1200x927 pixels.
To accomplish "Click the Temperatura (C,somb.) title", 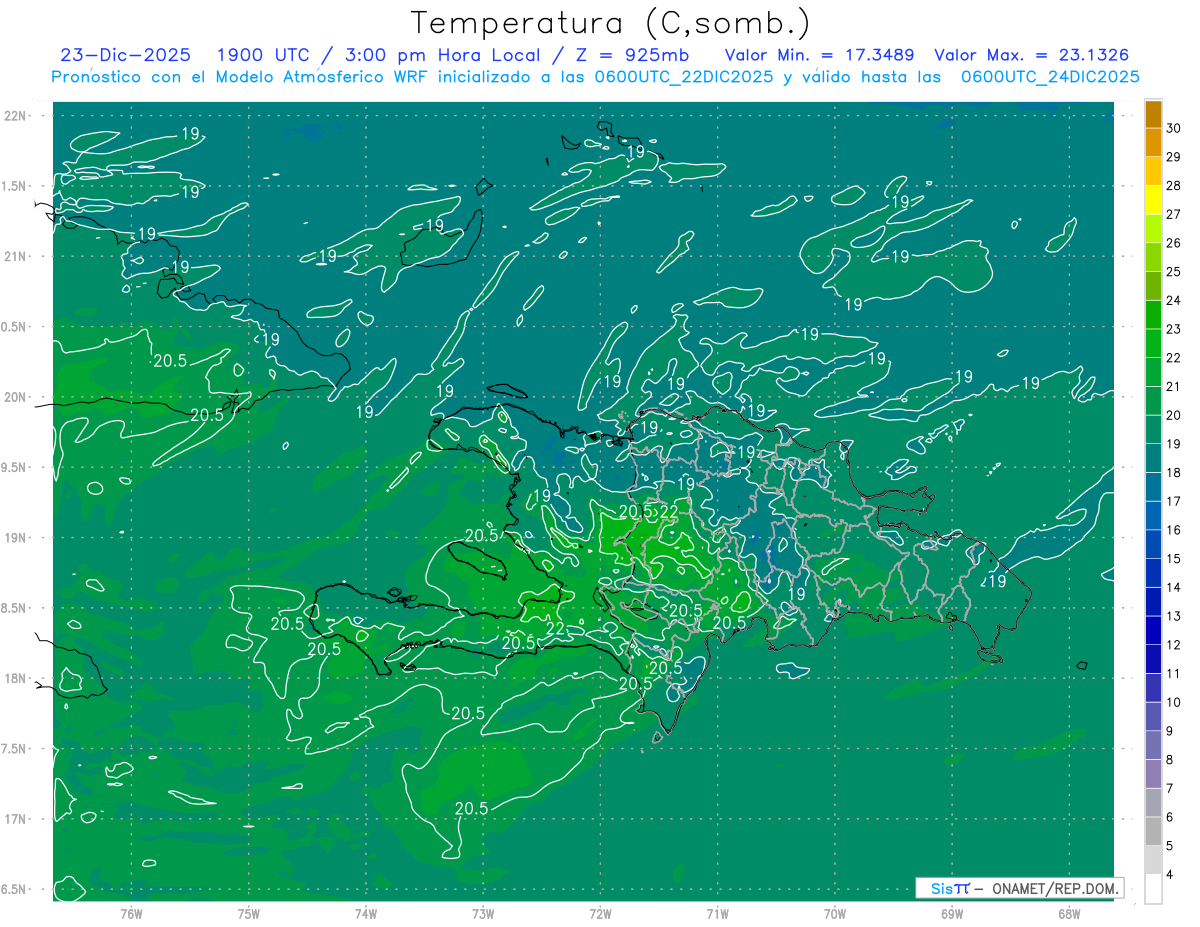I will [x=611, y=23].
